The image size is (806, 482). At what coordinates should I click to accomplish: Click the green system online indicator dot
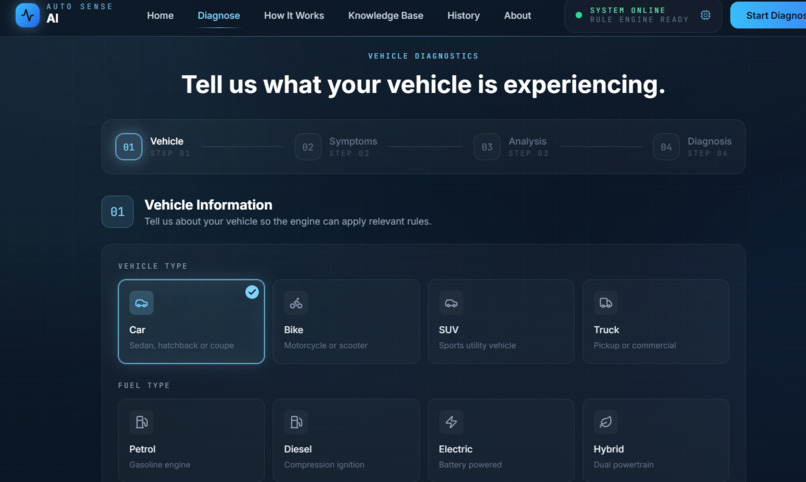pos(578,15)
